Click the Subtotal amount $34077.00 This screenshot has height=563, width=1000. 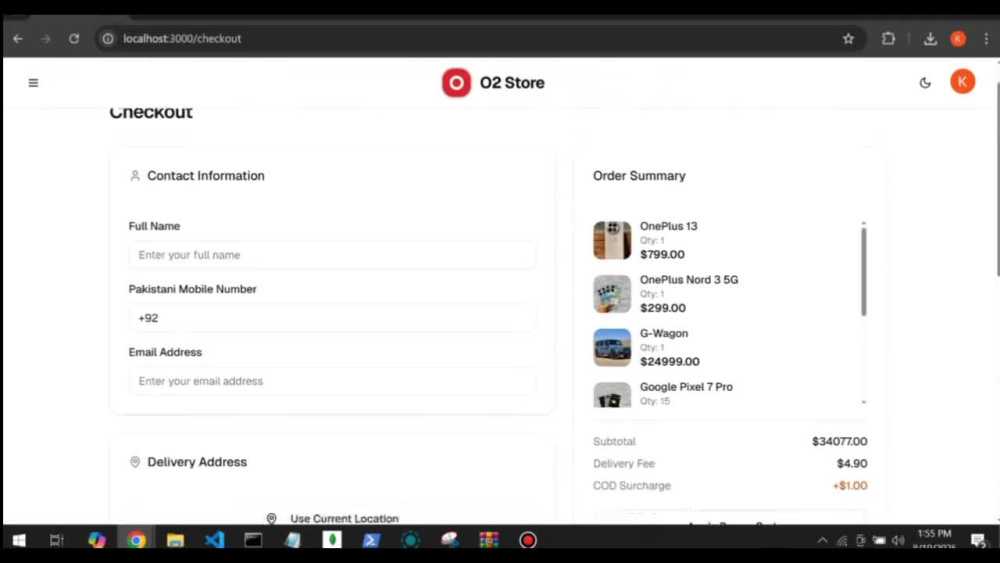[839, 441]
